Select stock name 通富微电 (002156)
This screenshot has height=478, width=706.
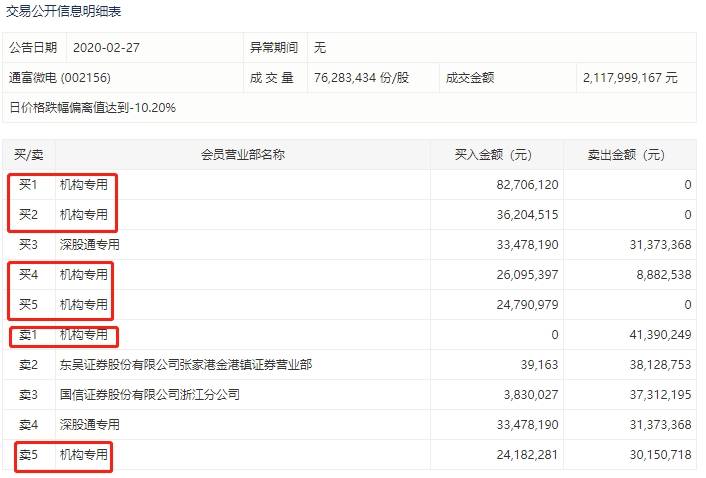pyautogui.click(x=59, y=78)
